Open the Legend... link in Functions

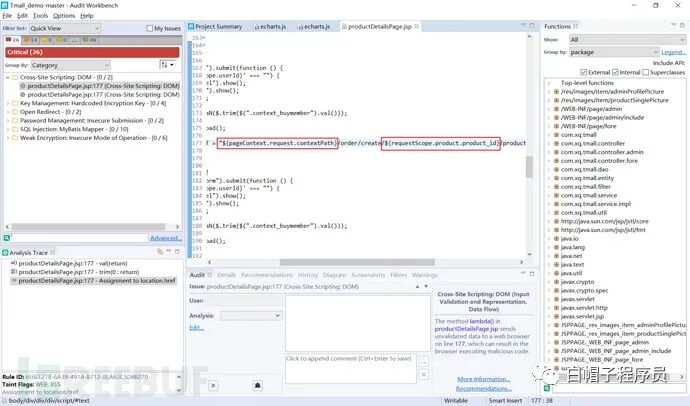[673, 52]
